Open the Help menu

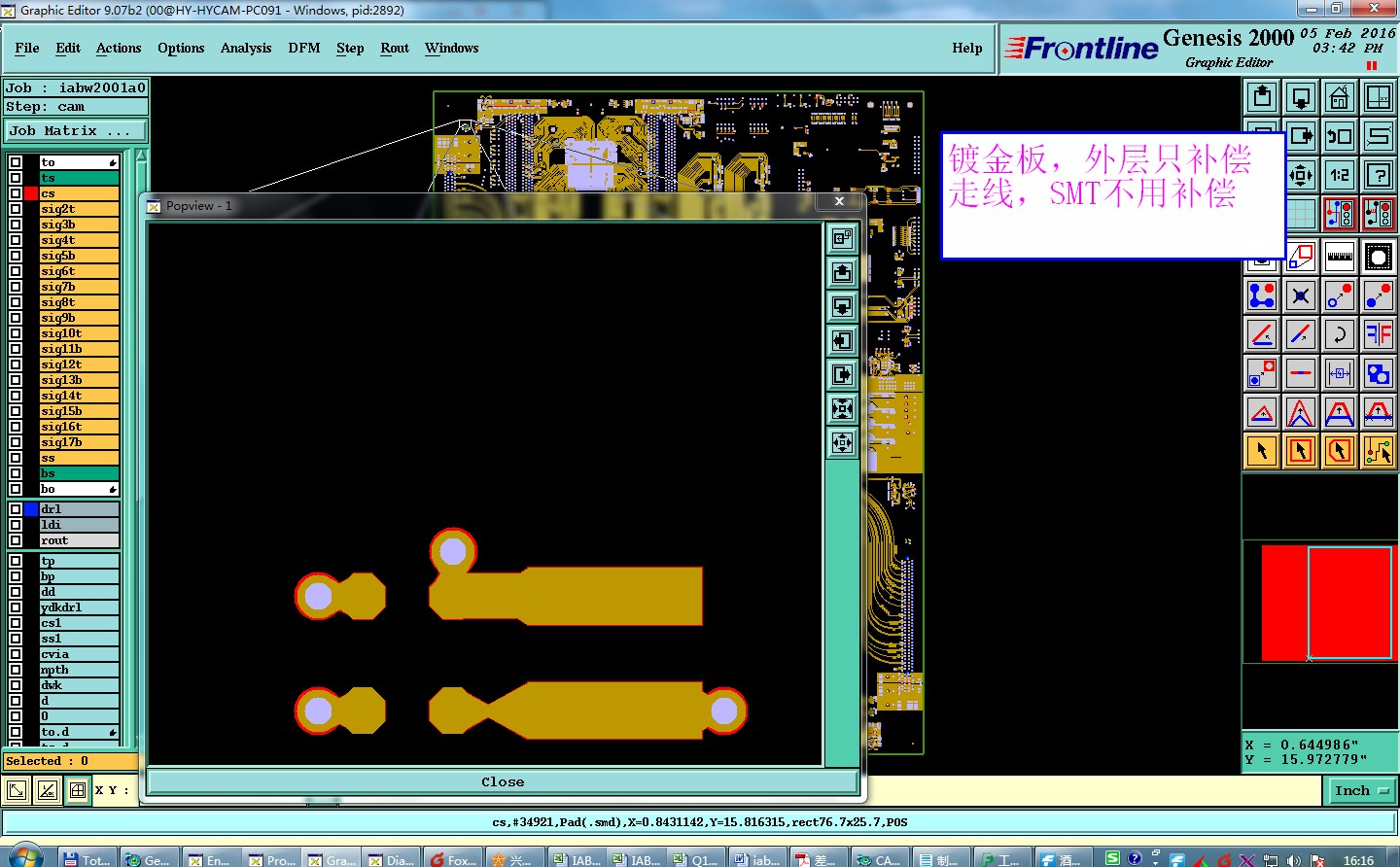(x=967, y=48)
